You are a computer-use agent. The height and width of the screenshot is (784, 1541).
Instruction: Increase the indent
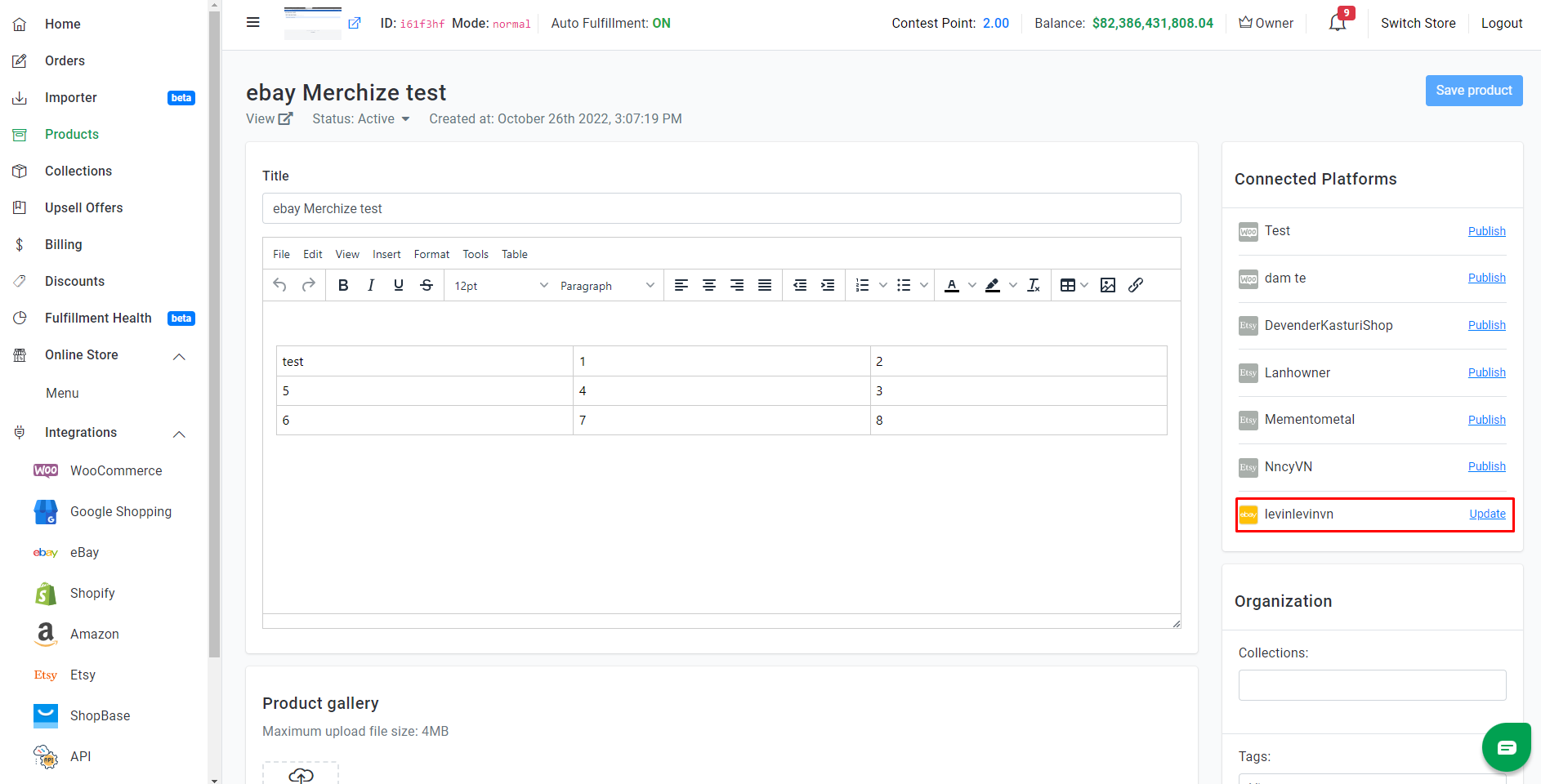point(828,285)
